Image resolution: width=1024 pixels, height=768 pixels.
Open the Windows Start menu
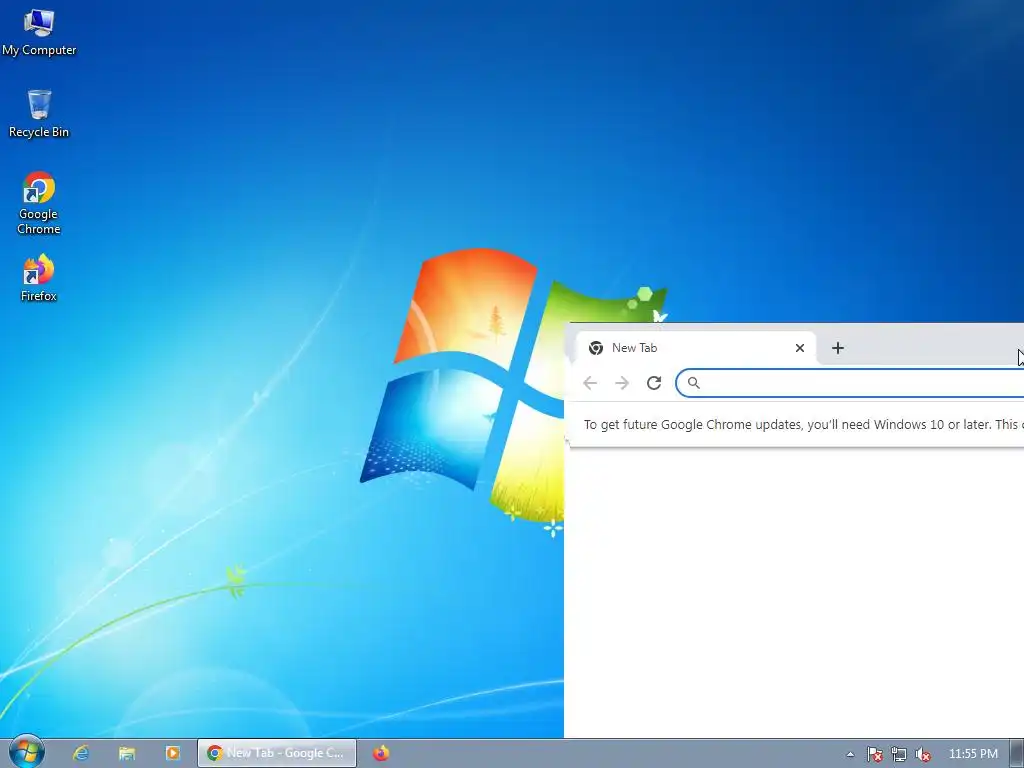click(27, 752)
